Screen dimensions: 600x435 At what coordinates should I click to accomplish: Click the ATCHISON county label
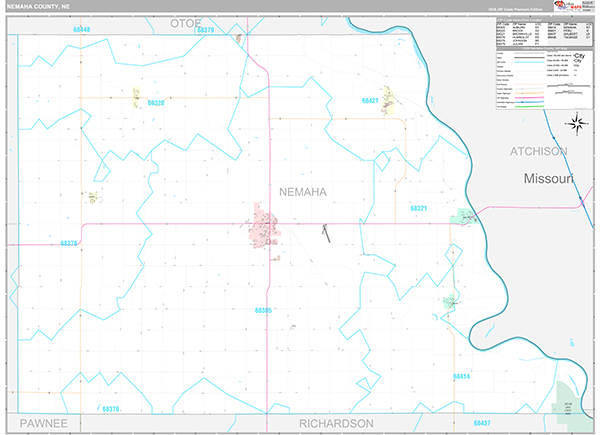point(538,151)
